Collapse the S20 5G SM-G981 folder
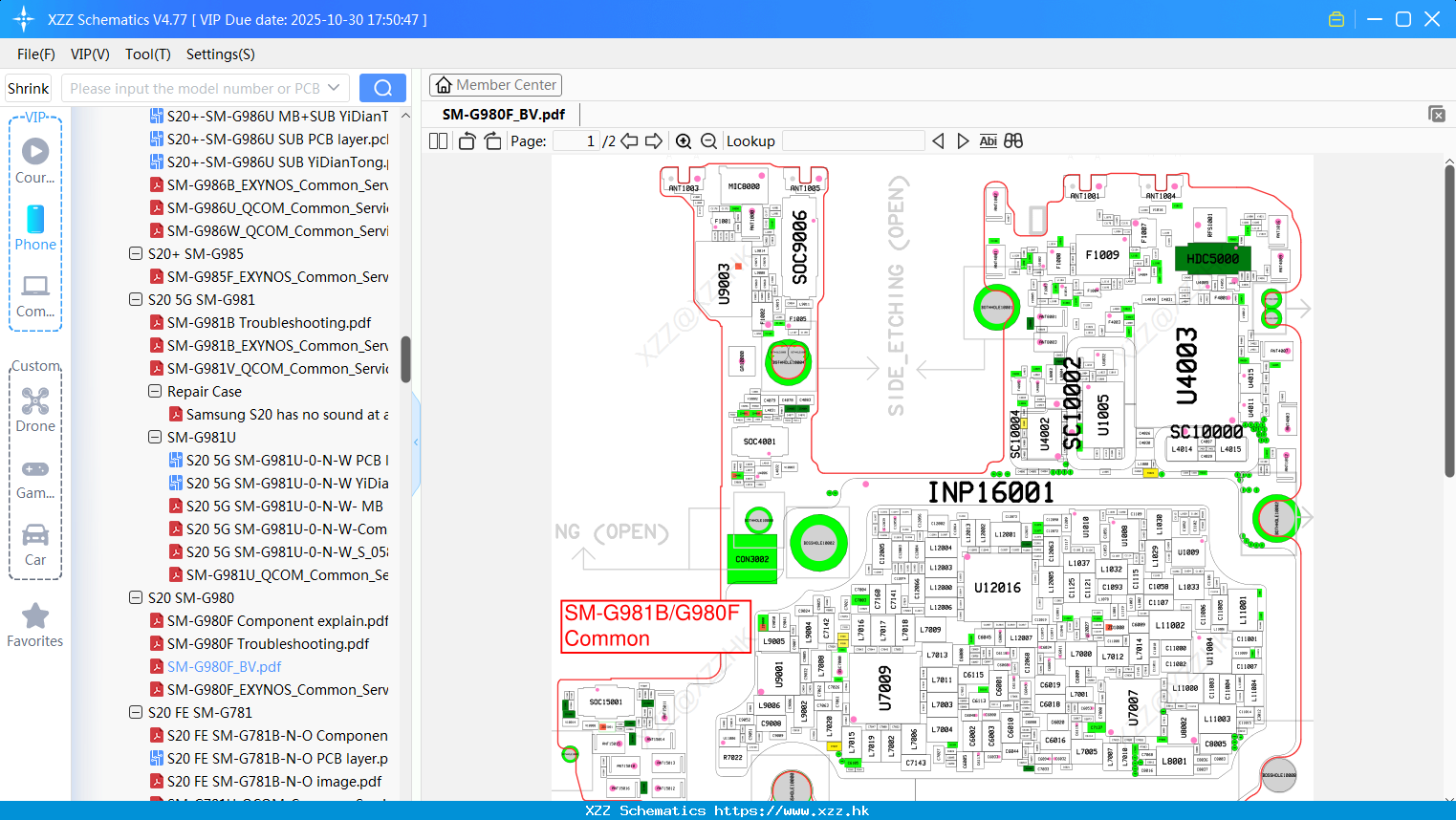The height and width of the screenshot is (820, 1456). tap(136, 300)
